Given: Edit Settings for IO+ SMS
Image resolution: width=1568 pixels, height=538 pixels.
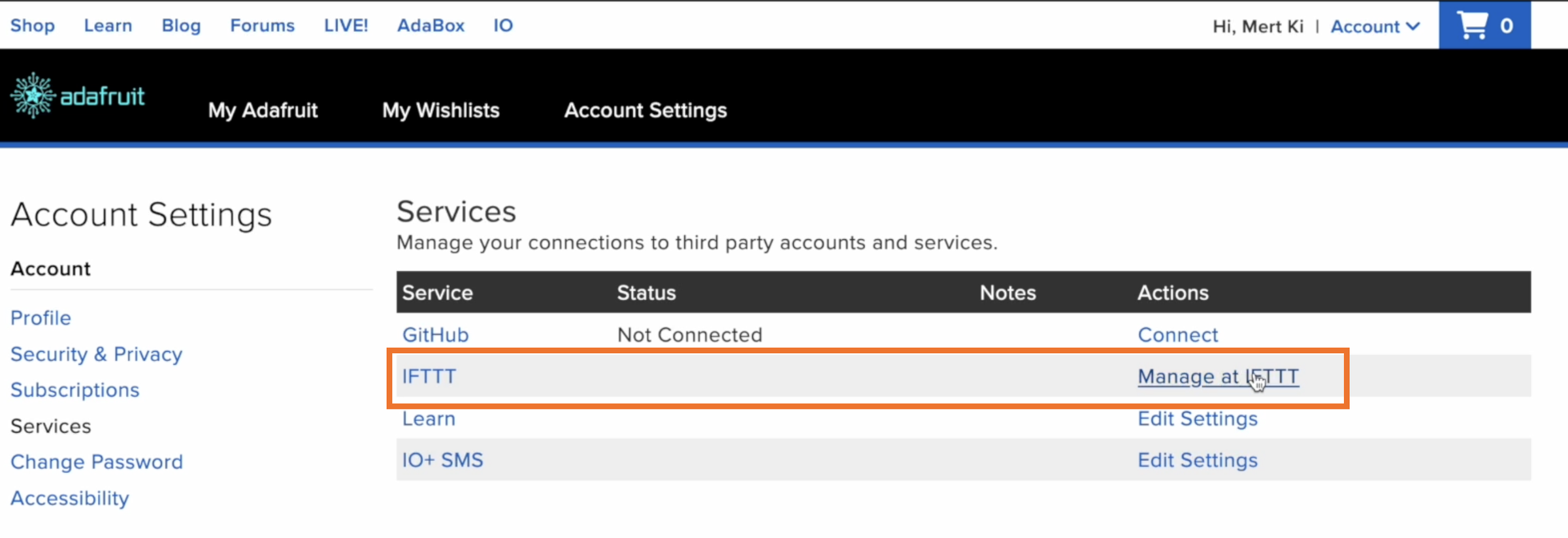Looking at the screenshot, I should [1198, 460].
